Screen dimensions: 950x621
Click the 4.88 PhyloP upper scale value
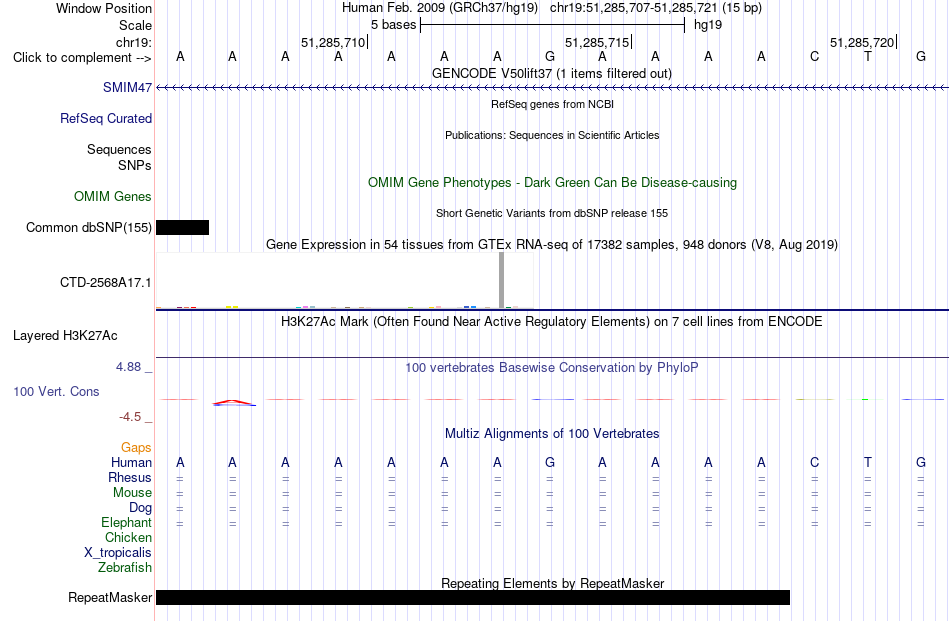[x=128, y=367]
